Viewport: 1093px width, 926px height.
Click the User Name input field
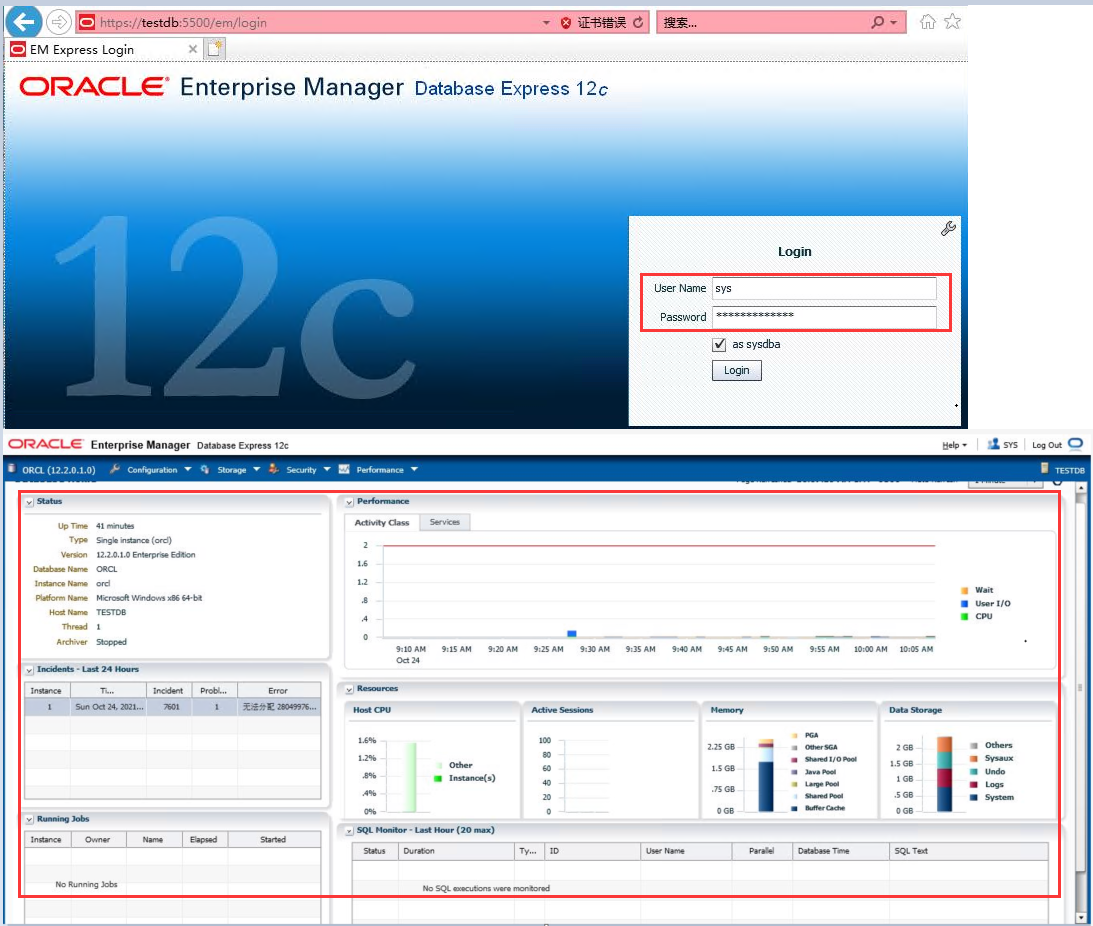coord(824,289)
